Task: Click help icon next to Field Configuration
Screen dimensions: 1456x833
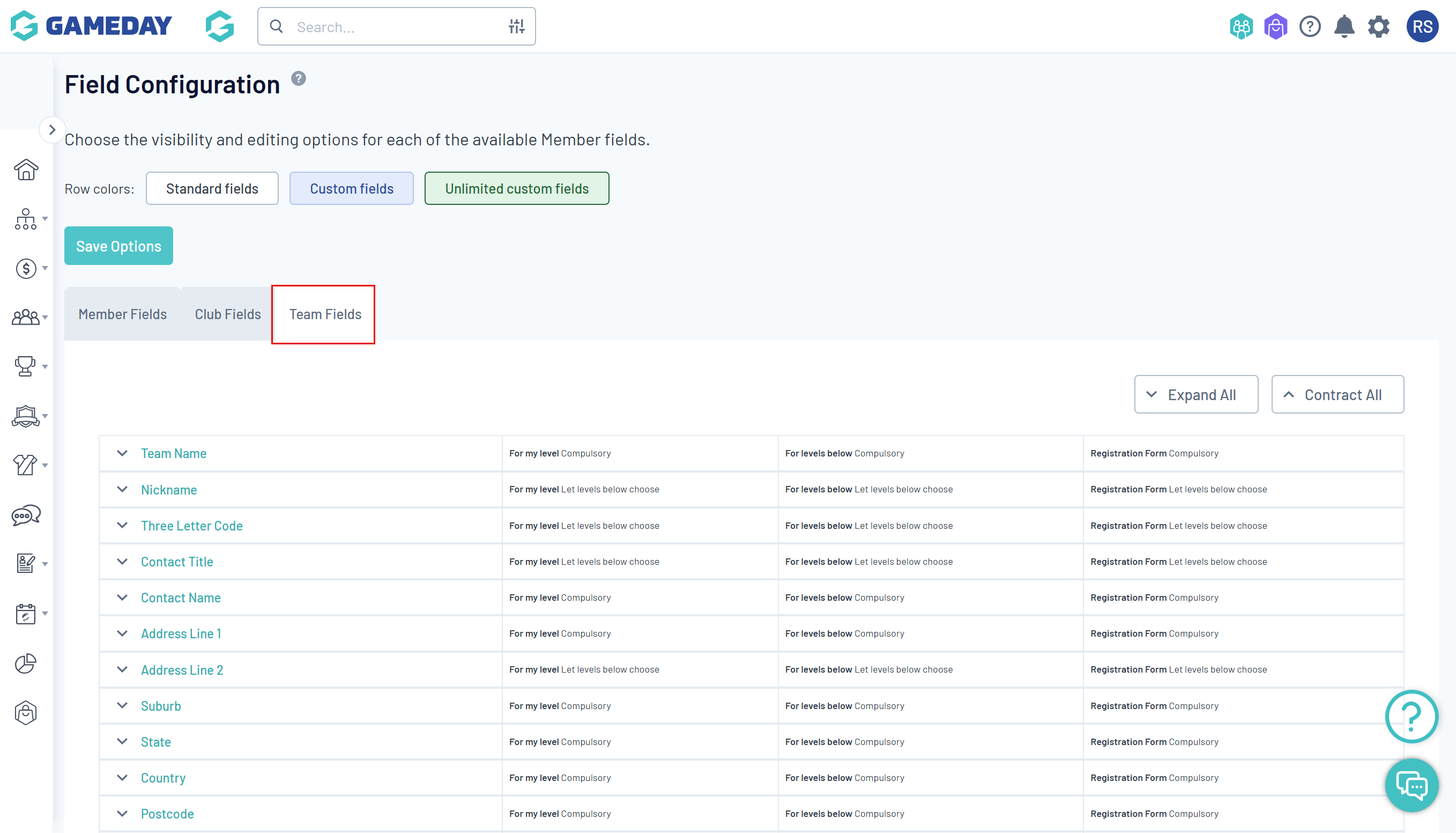Action: tap(299, 78)
